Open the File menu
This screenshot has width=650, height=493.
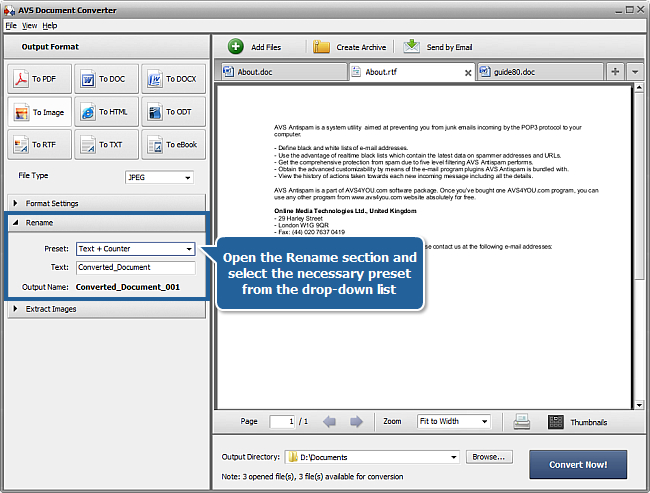tap(11, 26)
